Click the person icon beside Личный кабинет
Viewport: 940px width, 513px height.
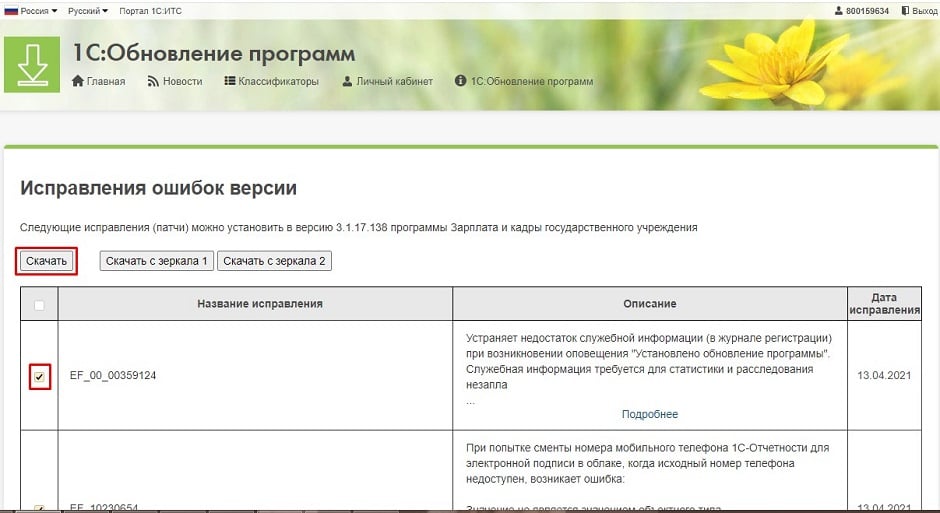(347, 82)
